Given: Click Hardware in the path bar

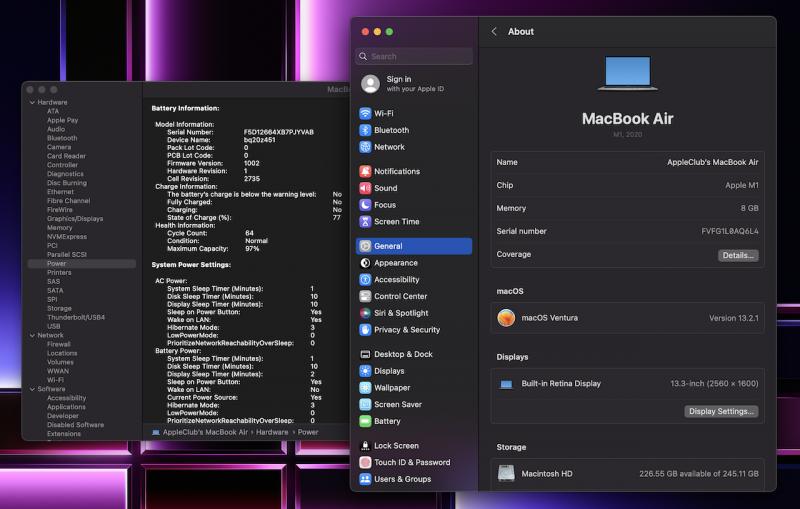Looking at the screenshot, I should coord(272,432).
